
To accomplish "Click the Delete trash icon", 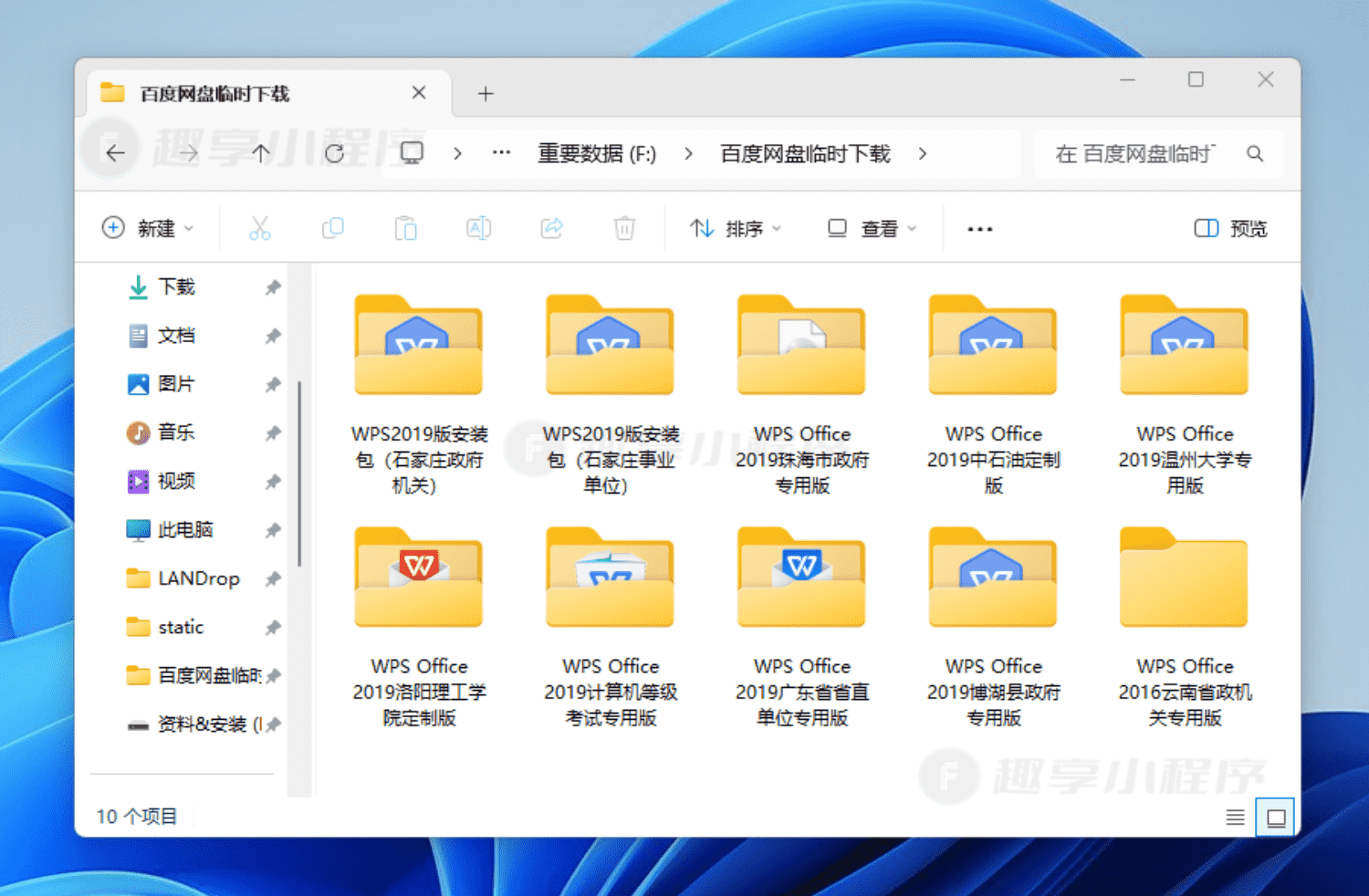I will (624, 228).
